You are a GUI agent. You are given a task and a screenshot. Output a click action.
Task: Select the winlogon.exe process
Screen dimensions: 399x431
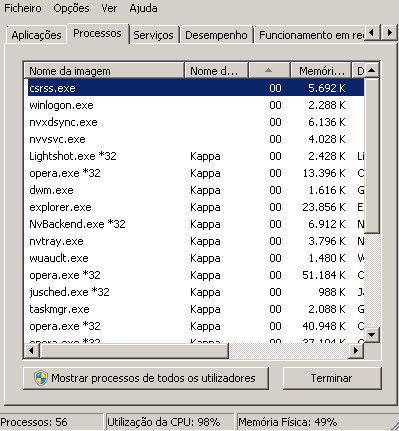[195, 105]
